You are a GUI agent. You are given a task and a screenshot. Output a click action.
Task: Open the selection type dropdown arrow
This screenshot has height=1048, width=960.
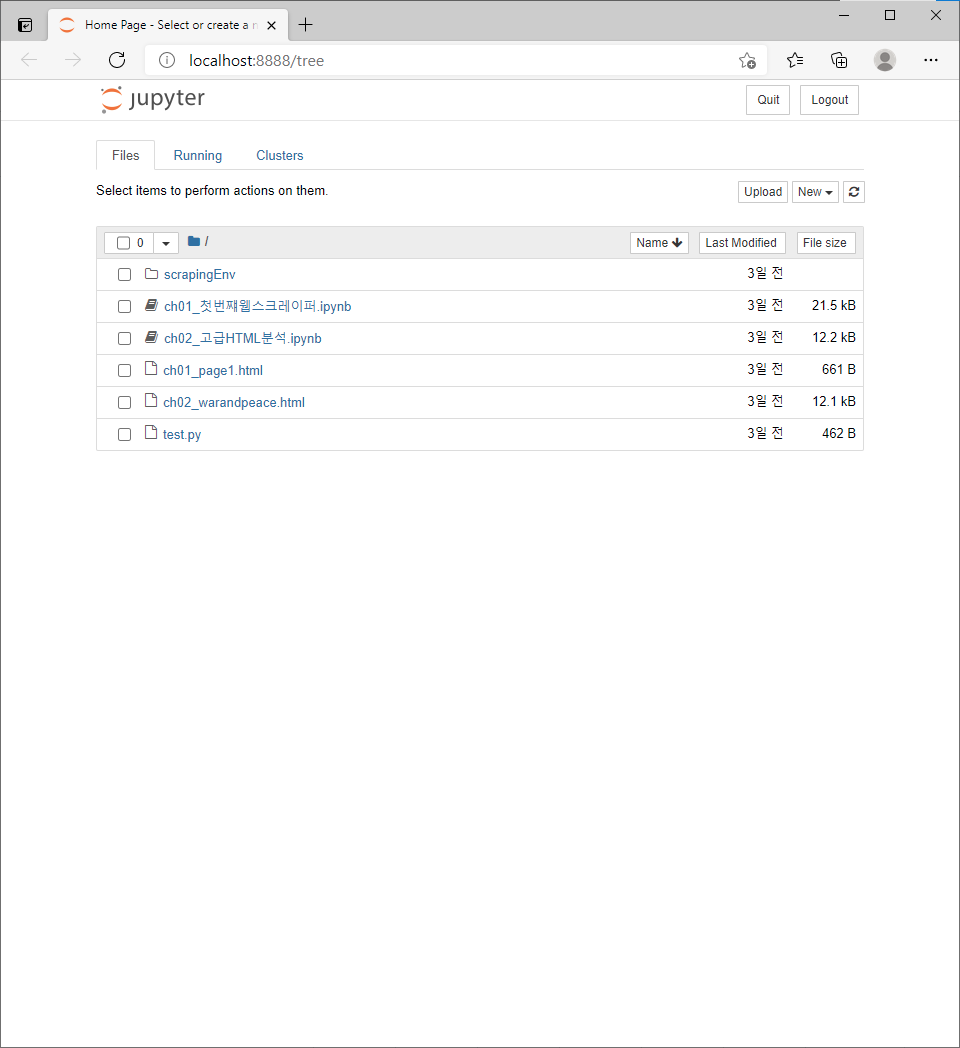pyautogui.click(x=166, y=243)
